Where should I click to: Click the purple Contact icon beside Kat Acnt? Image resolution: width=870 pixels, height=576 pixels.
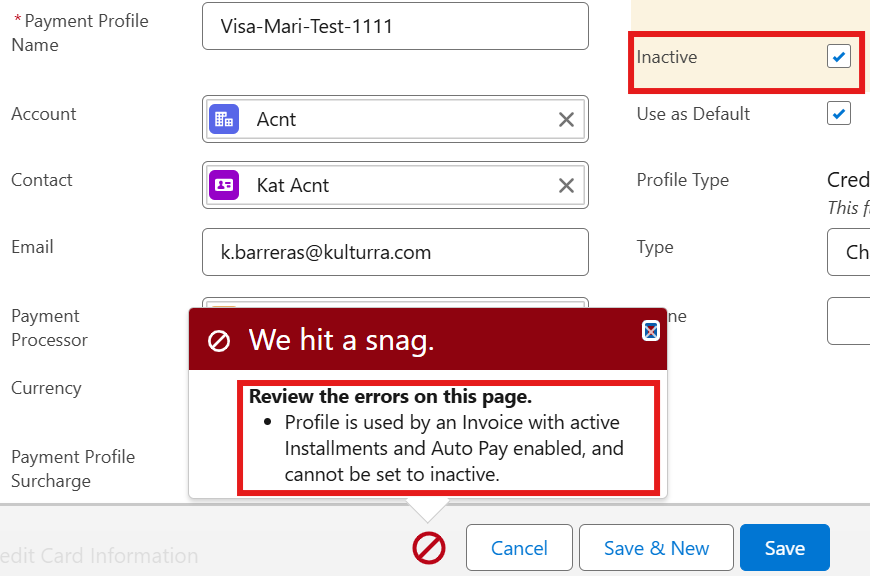tap(224, 185)
